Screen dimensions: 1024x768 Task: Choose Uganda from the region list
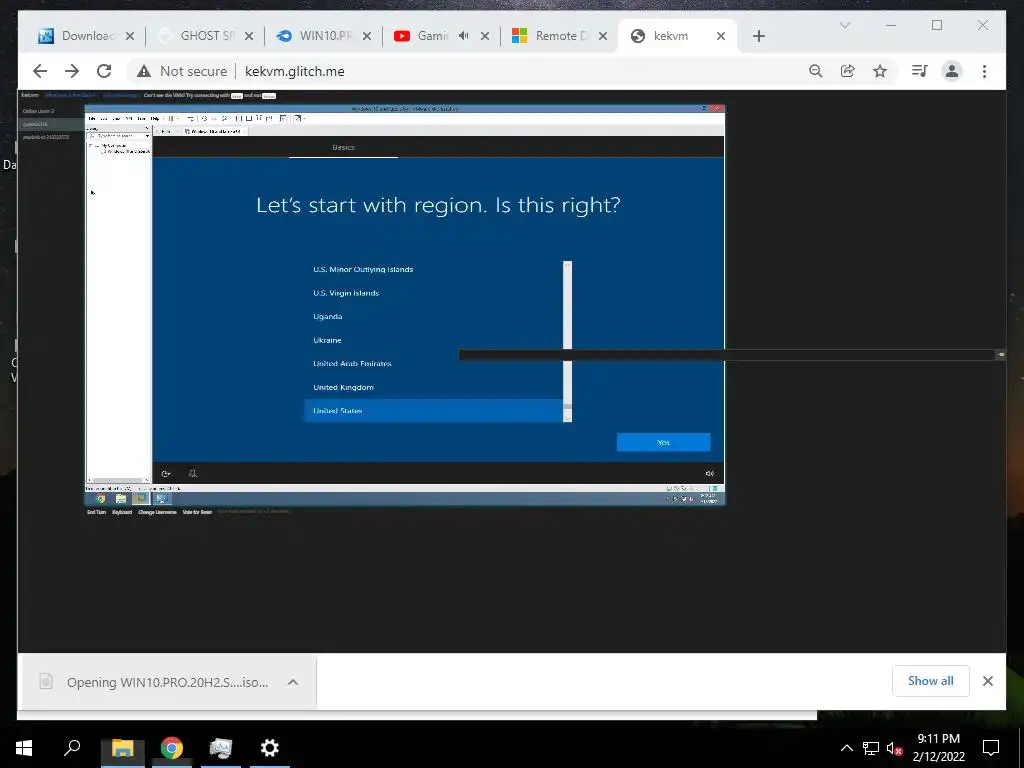[x=434, y=317]
